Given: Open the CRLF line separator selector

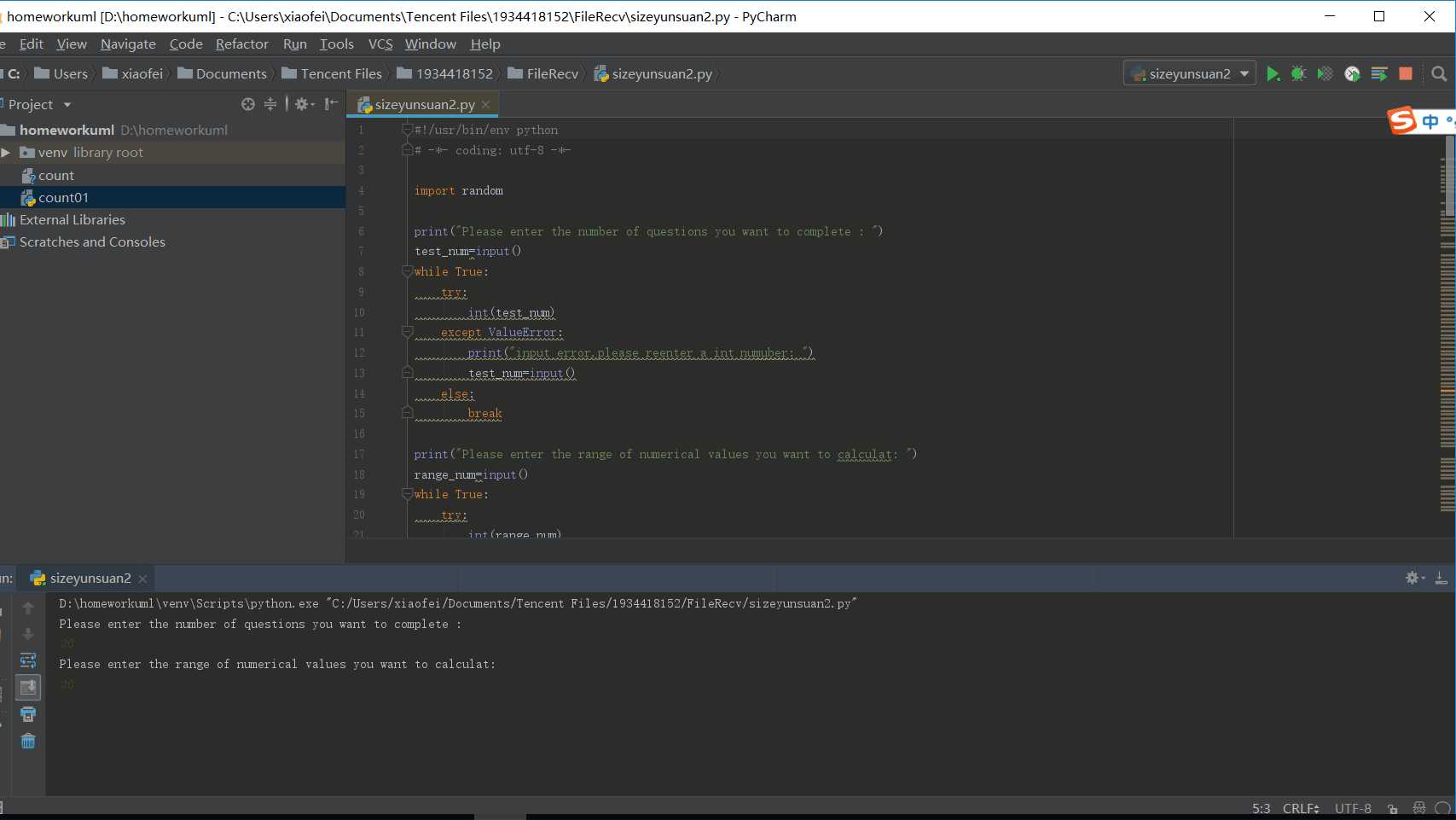Looking at the screenshot, I should pos(1301,808).
